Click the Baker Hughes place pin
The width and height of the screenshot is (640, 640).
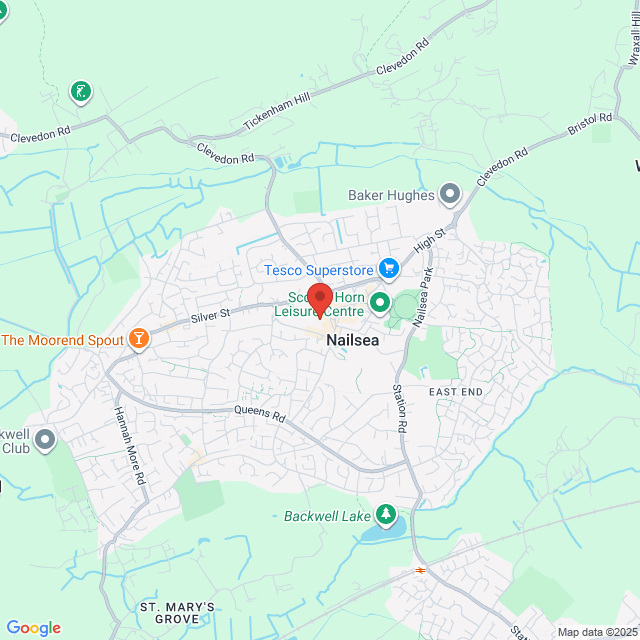pos(450,193)
